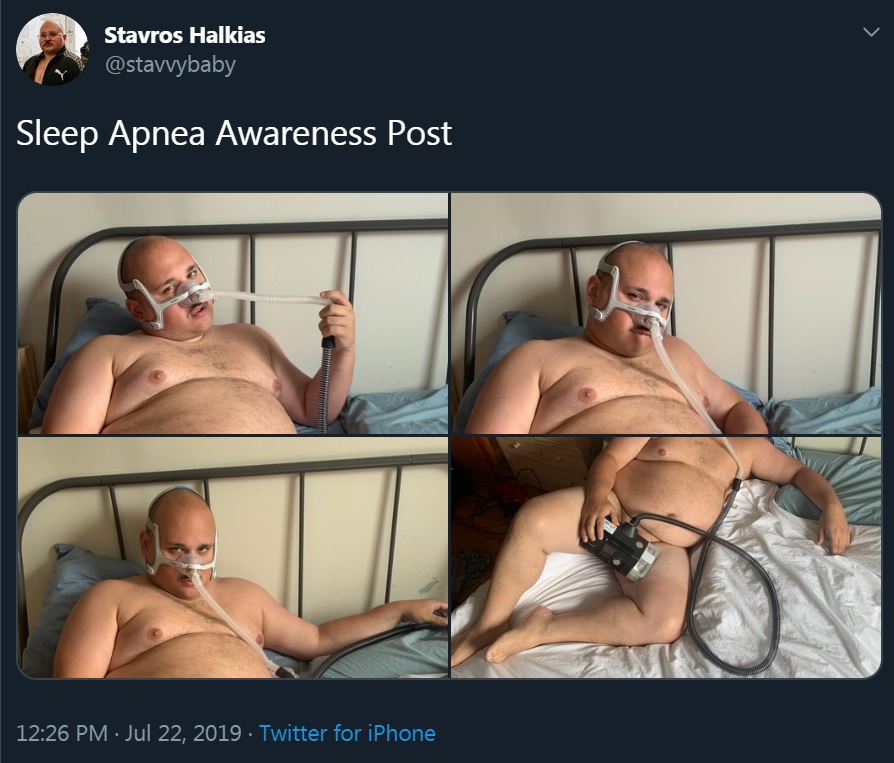Screen dimensions: 894x763
Task: Select the word Sleep in the tweet text
Action: click(x=57, y=134)
